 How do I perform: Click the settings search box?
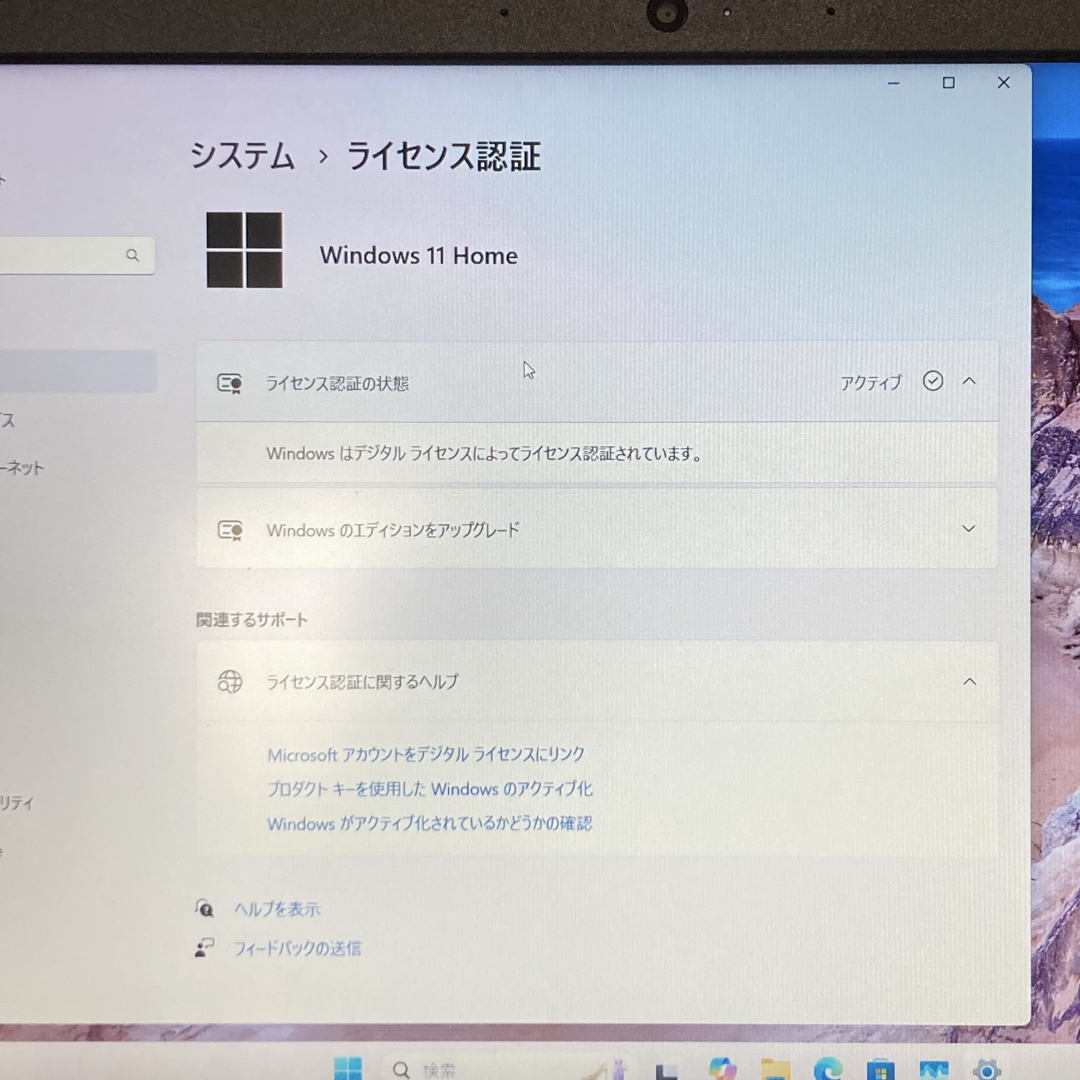pyautogui.click(x=76, y=256)
